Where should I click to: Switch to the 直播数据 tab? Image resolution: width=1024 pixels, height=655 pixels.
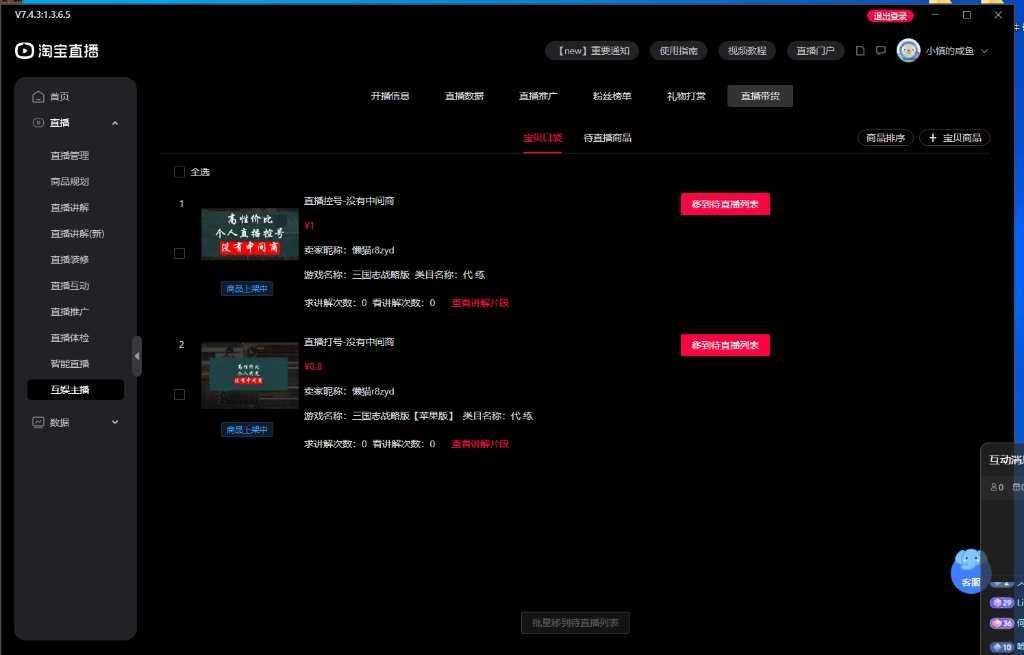(x=464, y=96)
